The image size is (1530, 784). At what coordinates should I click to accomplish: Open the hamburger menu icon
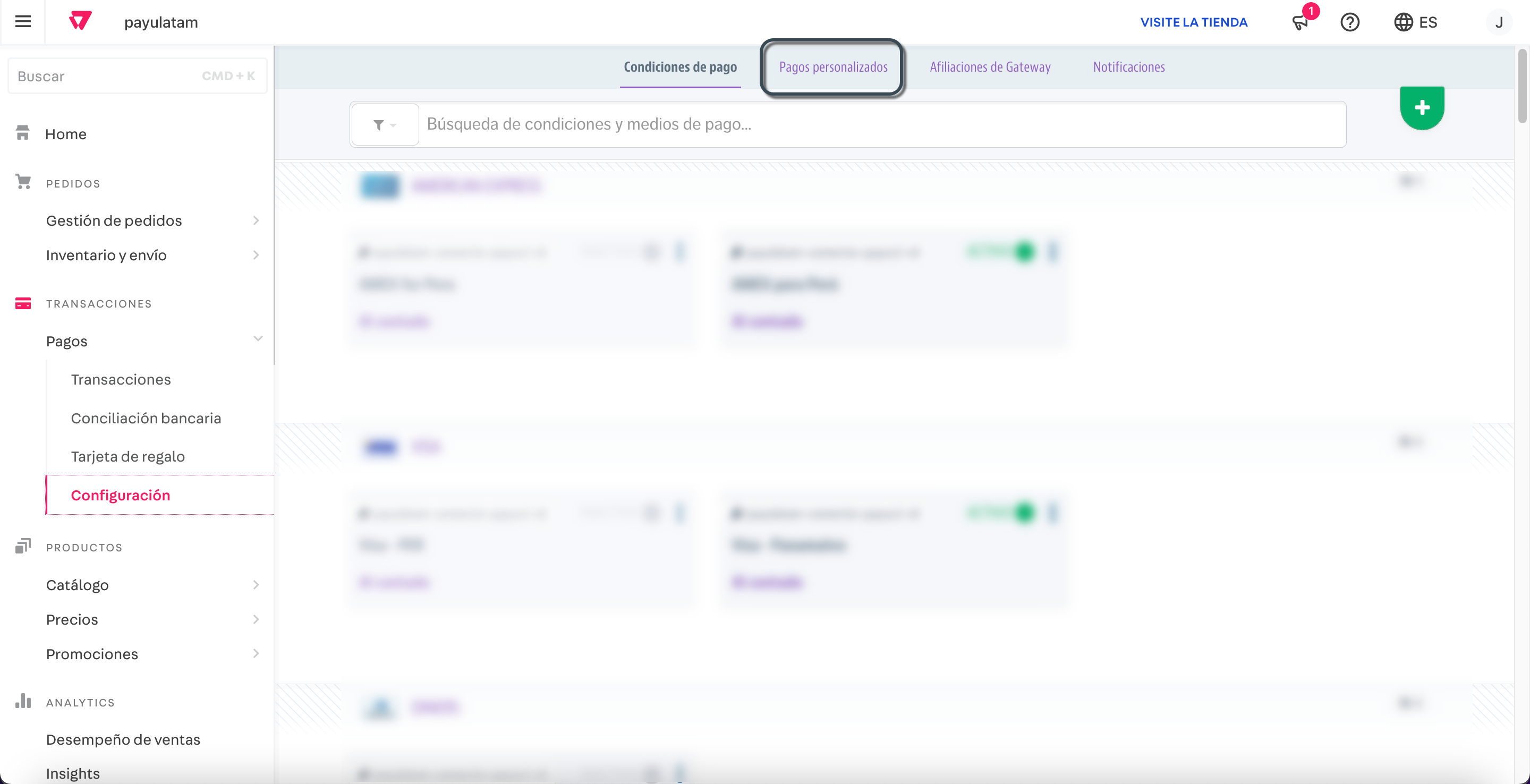click(22, 22)
